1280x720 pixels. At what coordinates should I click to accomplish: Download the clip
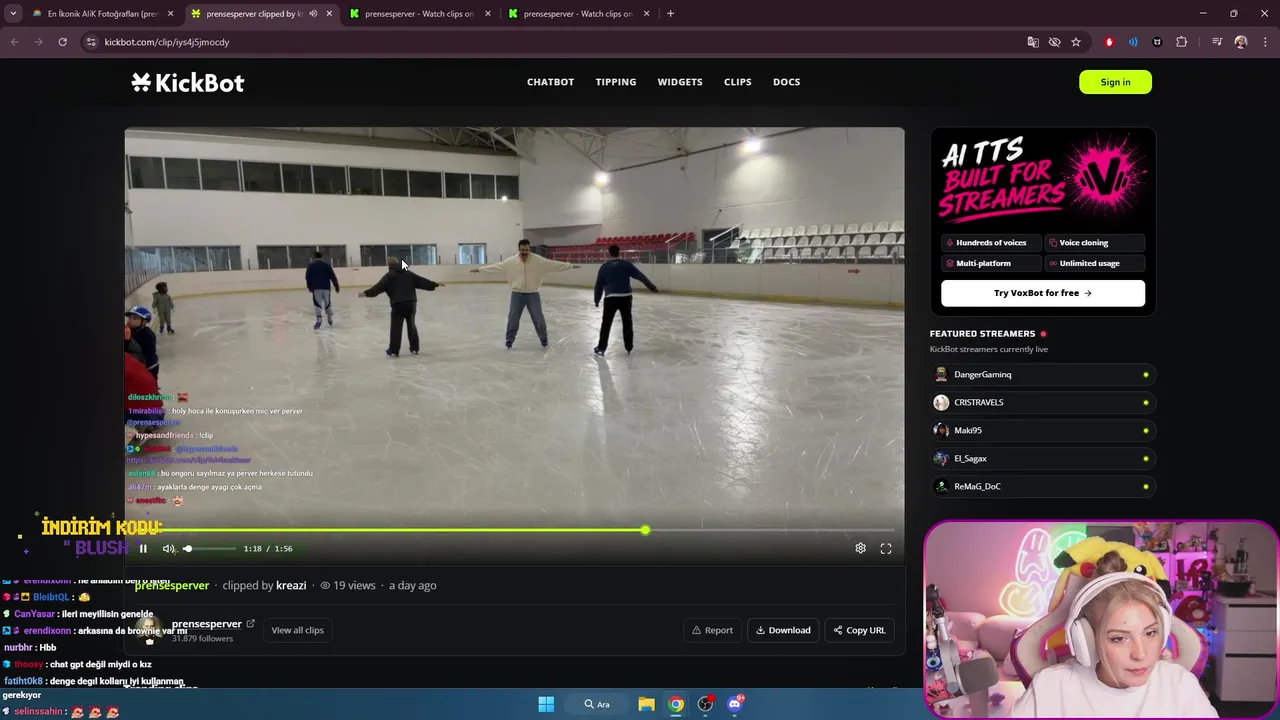tap(783, 630)
